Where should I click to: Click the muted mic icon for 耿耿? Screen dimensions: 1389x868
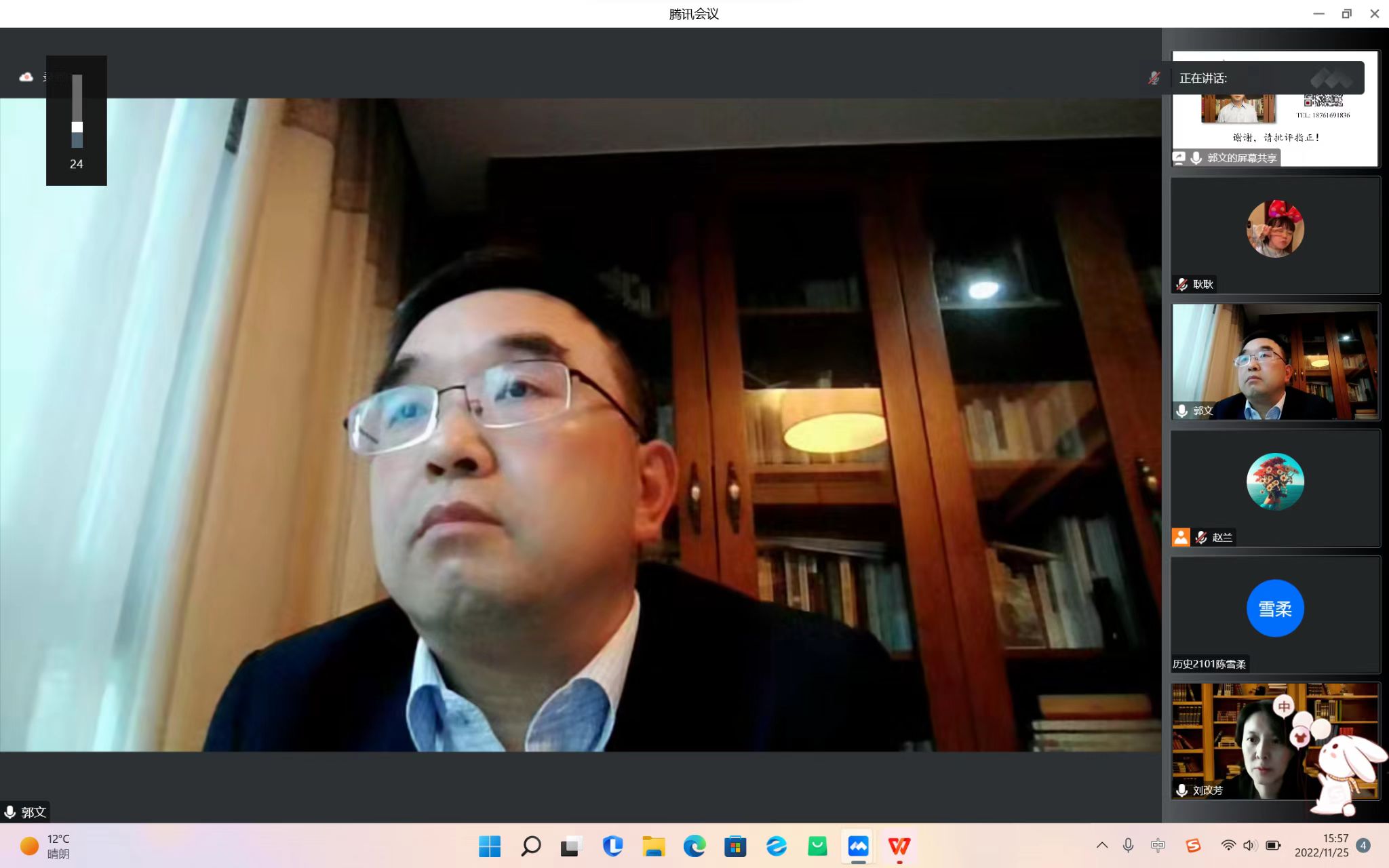(x=1182, y=284)
